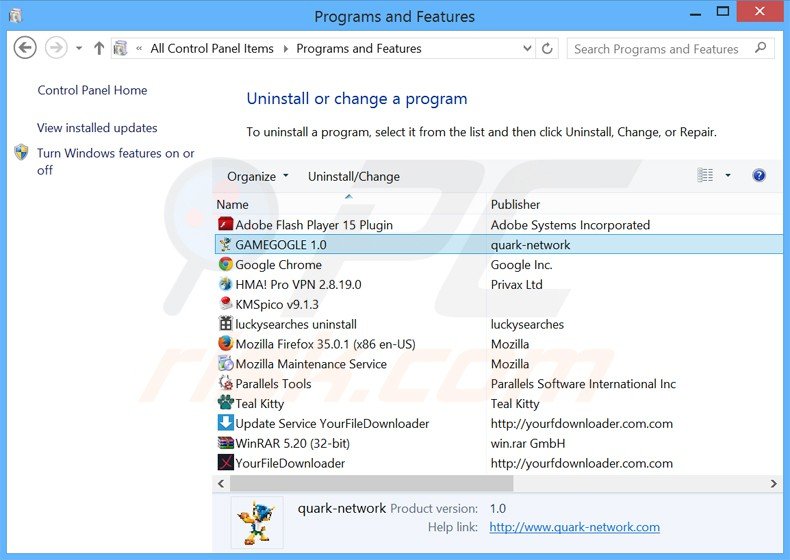Select the Google Chrome entry
The image size is (790, 560).
(x=278, y=265)
